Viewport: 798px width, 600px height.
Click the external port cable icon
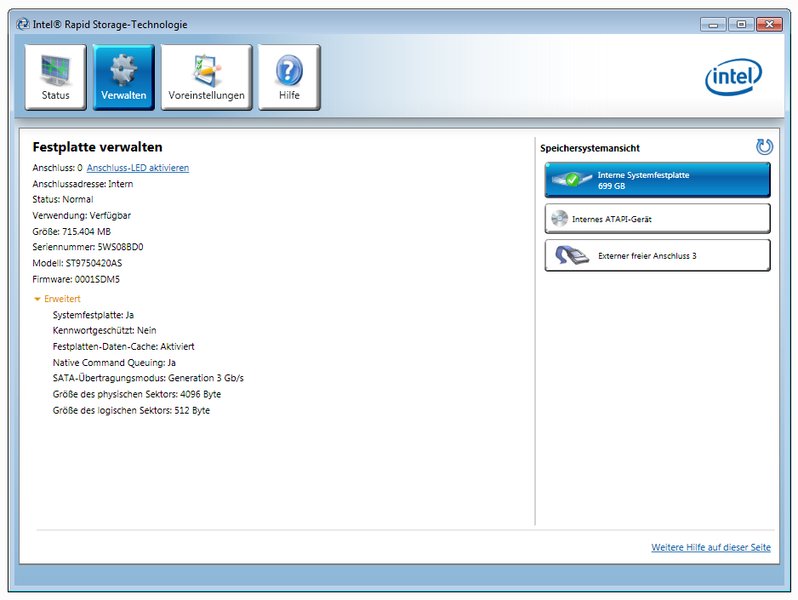[571, 255]
